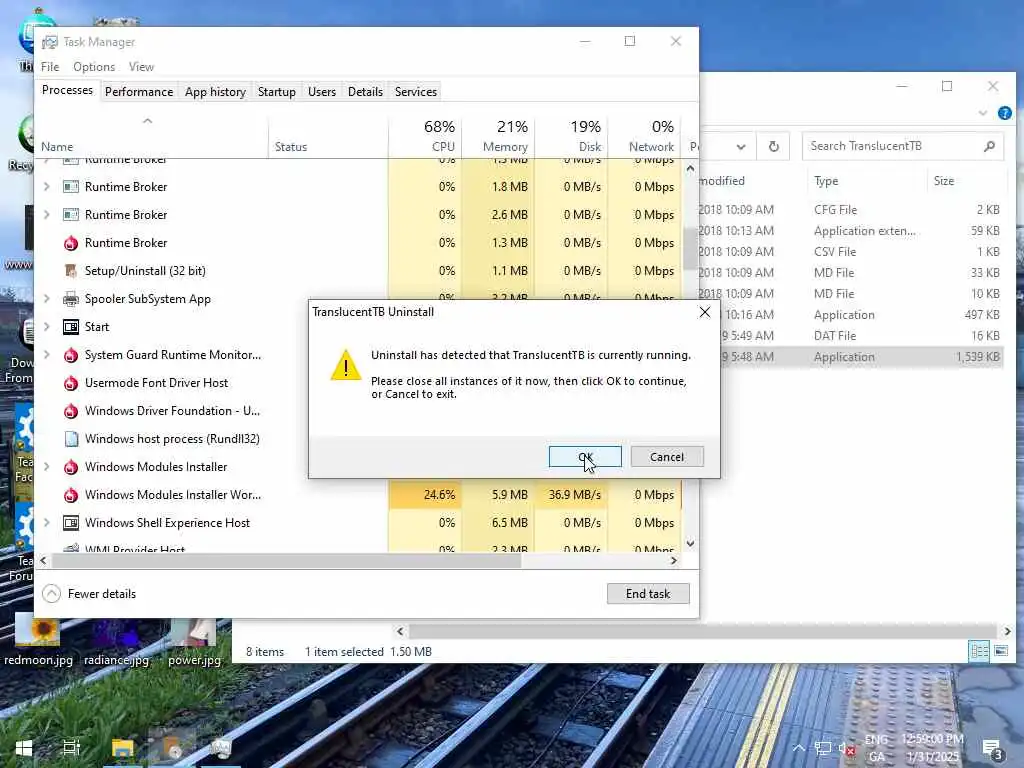Switch to the Details tab
Screen dimensions: 1024x768
[x=365, y=91]
